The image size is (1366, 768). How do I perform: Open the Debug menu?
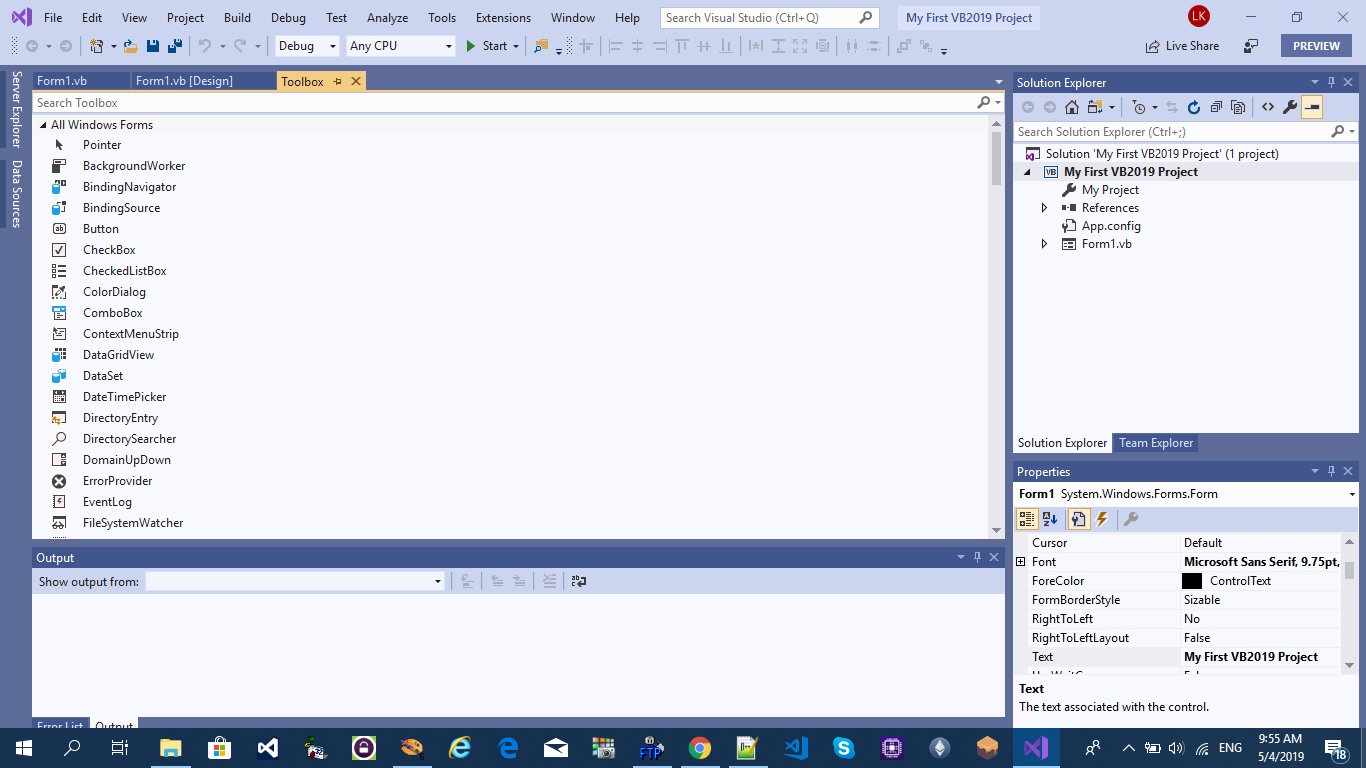288,18
